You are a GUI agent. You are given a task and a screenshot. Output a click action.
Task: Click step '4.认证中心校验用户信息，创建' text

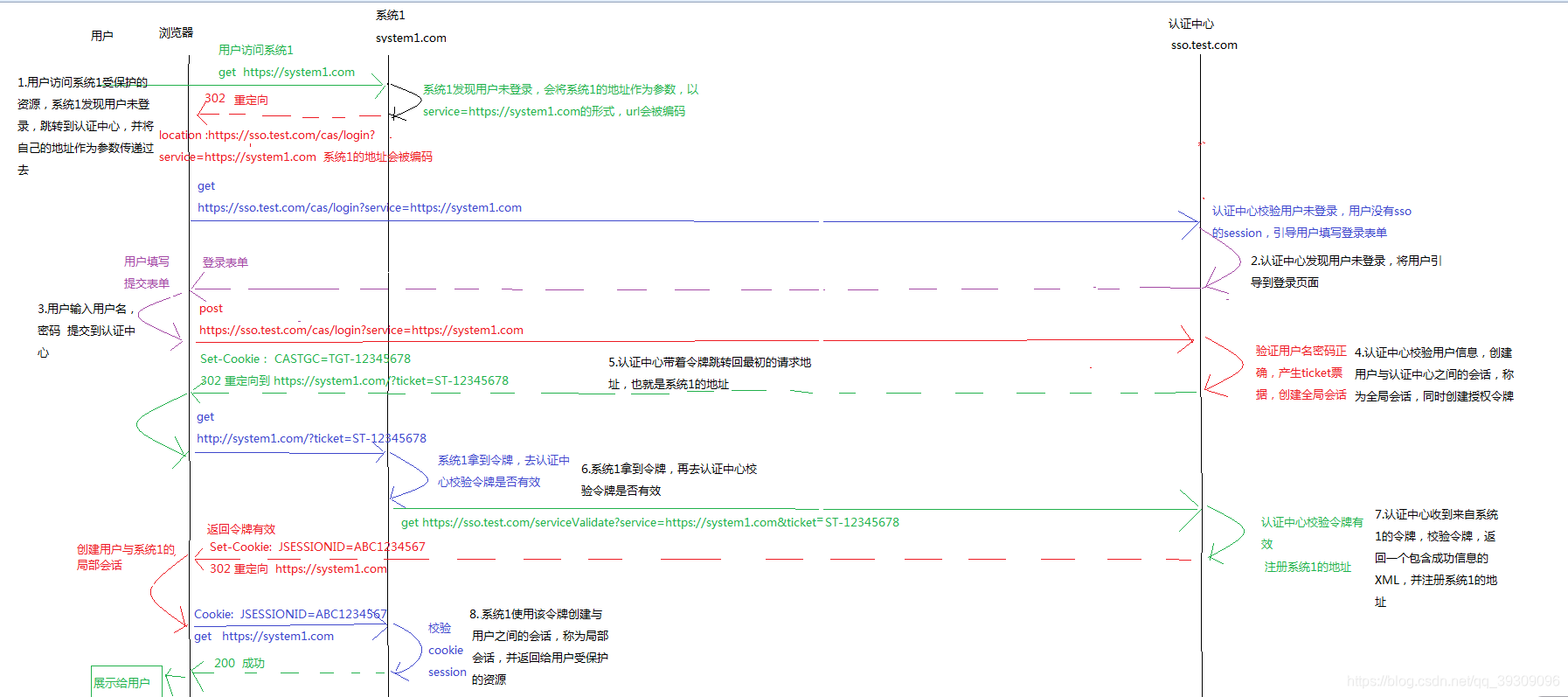click(x=1433, y=352)
